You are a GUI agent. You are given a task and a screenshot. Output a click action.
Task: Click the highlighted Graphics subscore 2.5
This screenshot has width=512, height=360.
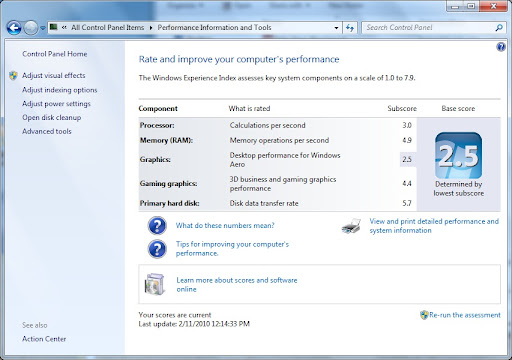click(x=407, y=160)
